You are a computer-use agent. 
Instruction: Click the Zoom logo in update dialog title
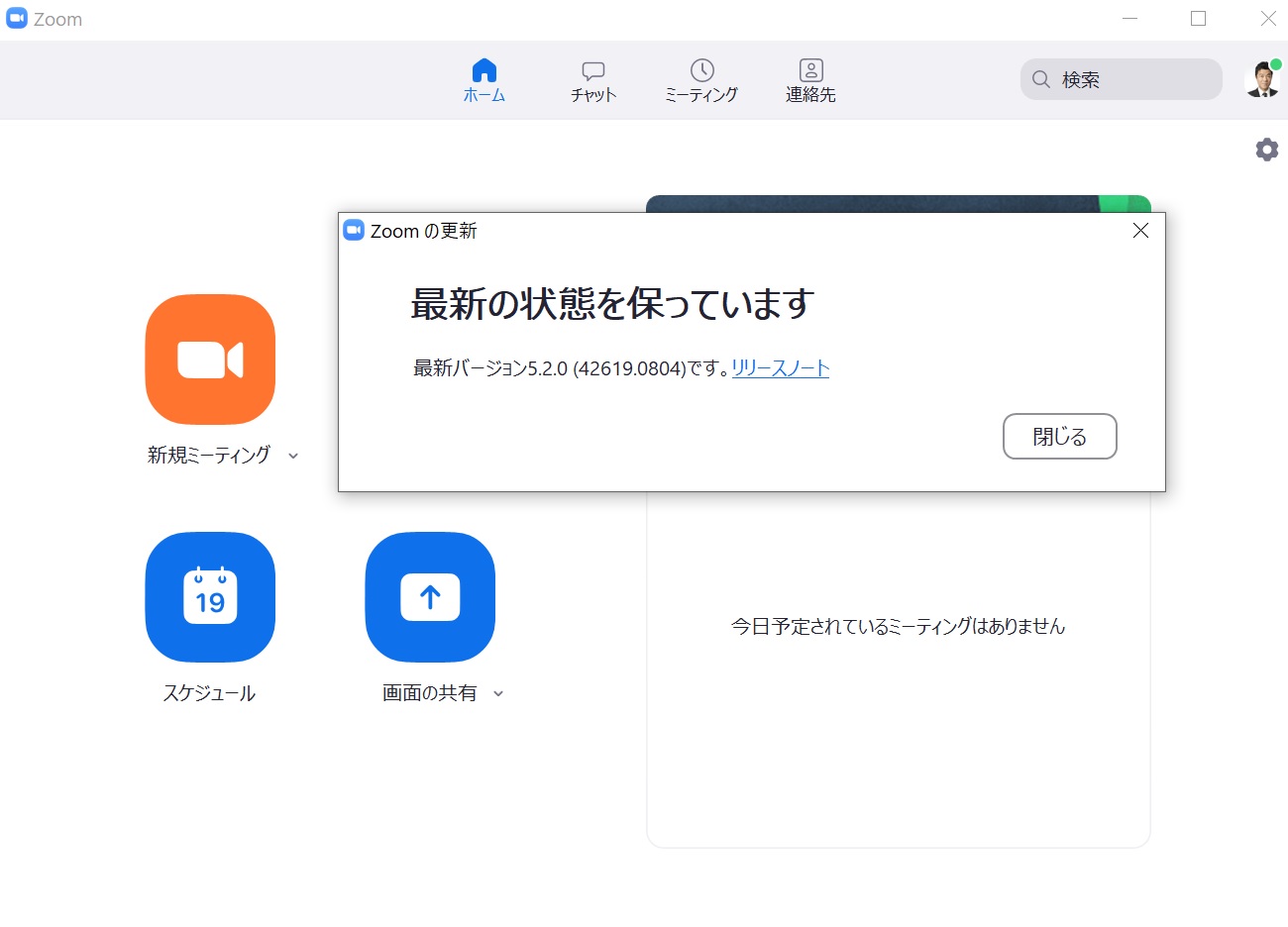(354, 230)
